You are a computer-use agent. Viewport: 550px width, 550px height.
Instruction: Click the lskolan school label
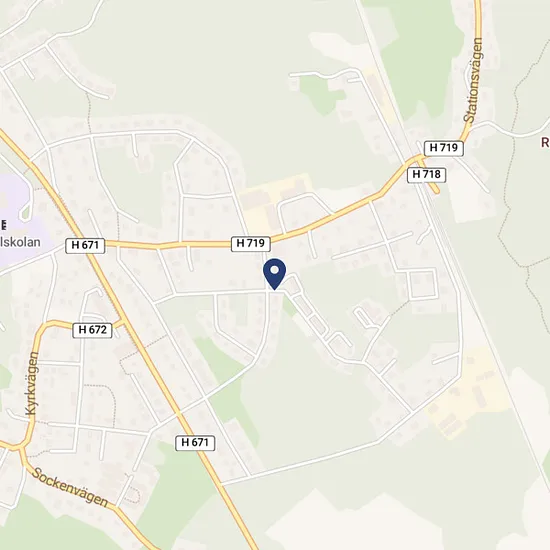(x=20, y=242)
